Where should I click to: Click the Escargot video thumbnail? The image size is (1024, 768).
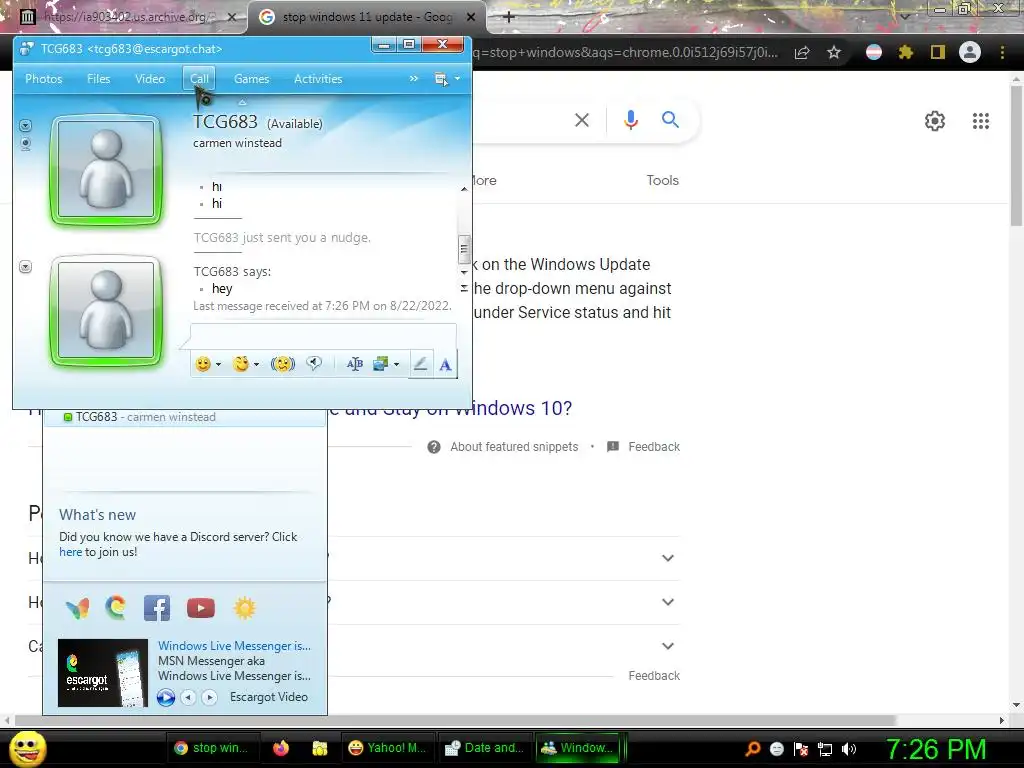point(103,673)
